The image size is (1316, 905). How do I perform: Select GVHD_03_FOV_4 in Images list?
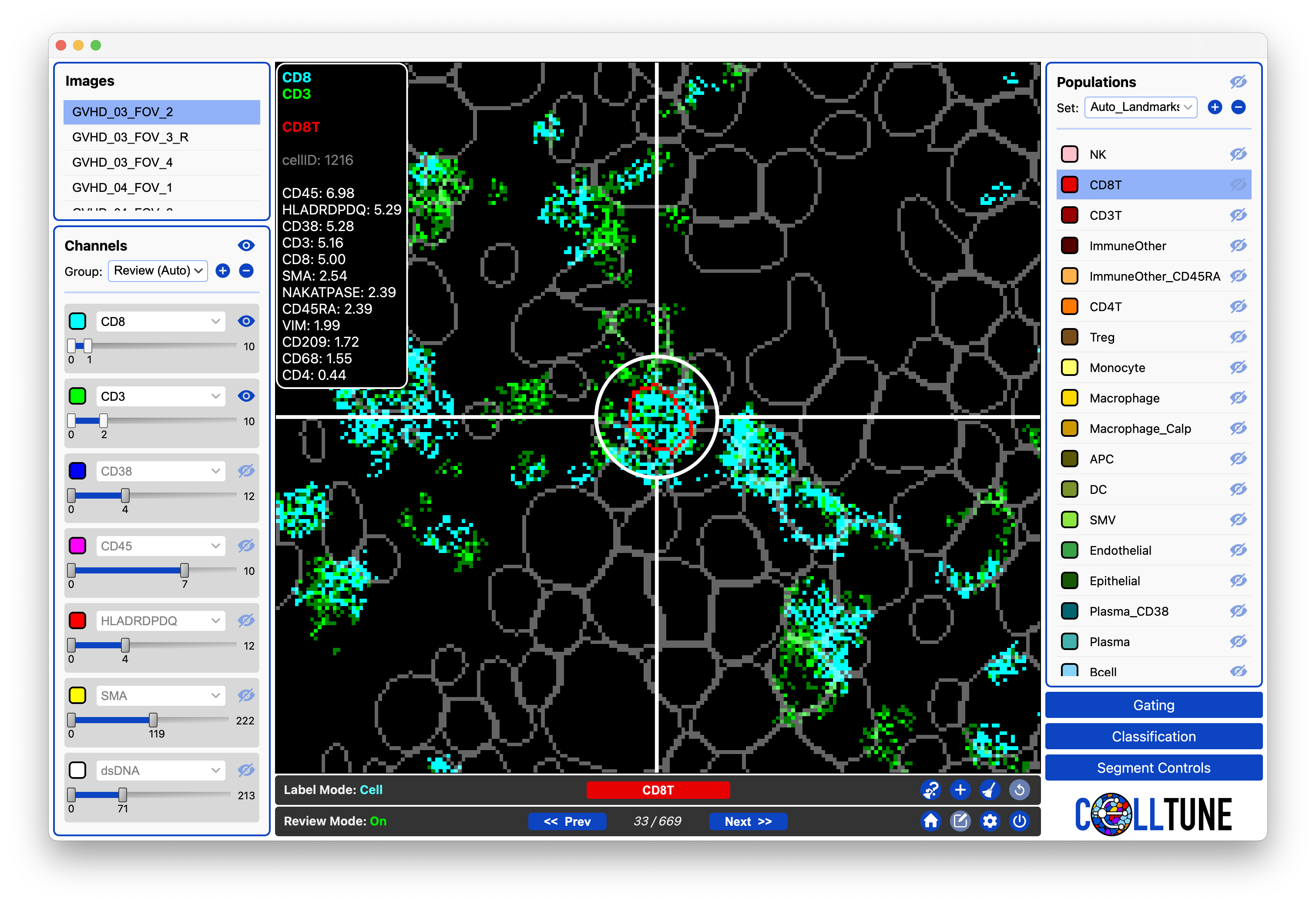coord(122,162)
